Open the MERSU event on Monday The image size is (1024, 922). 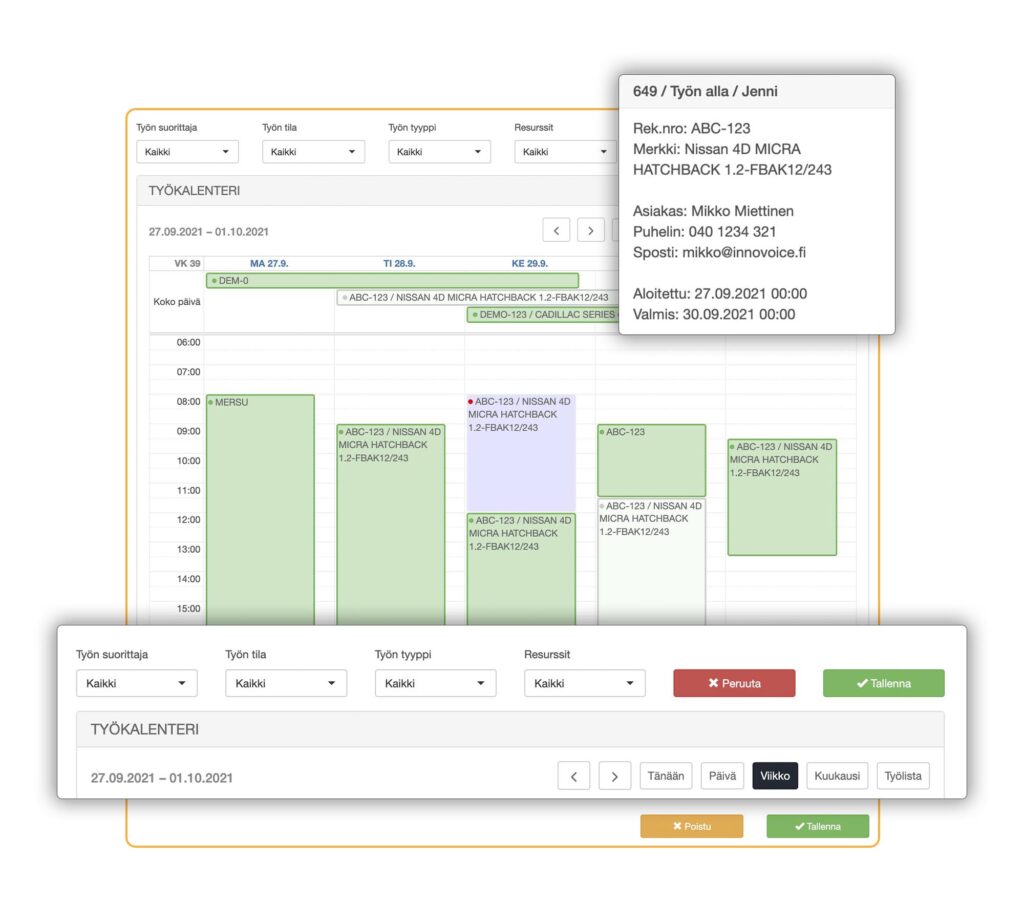(x=260, y=509)
